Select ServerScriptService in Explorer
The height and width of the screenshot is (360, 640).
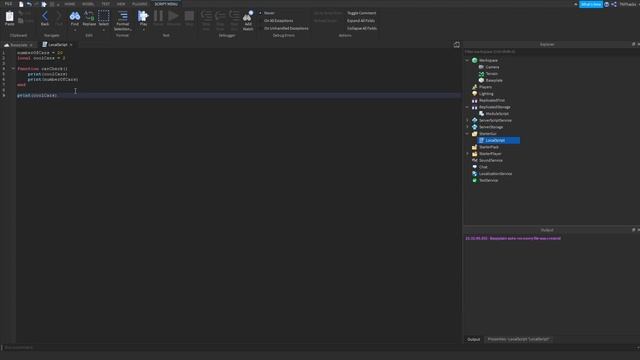[x=495, y=120]
